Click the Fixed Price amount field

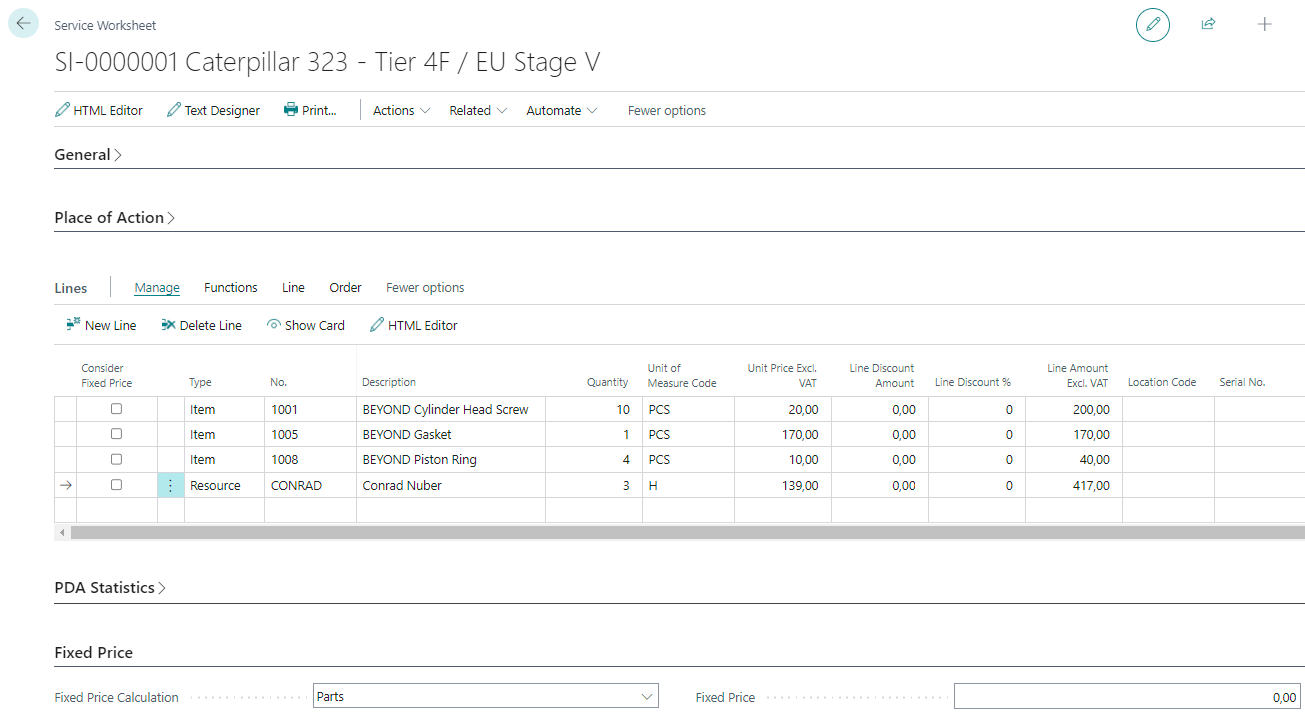(x=1127, y=697)
